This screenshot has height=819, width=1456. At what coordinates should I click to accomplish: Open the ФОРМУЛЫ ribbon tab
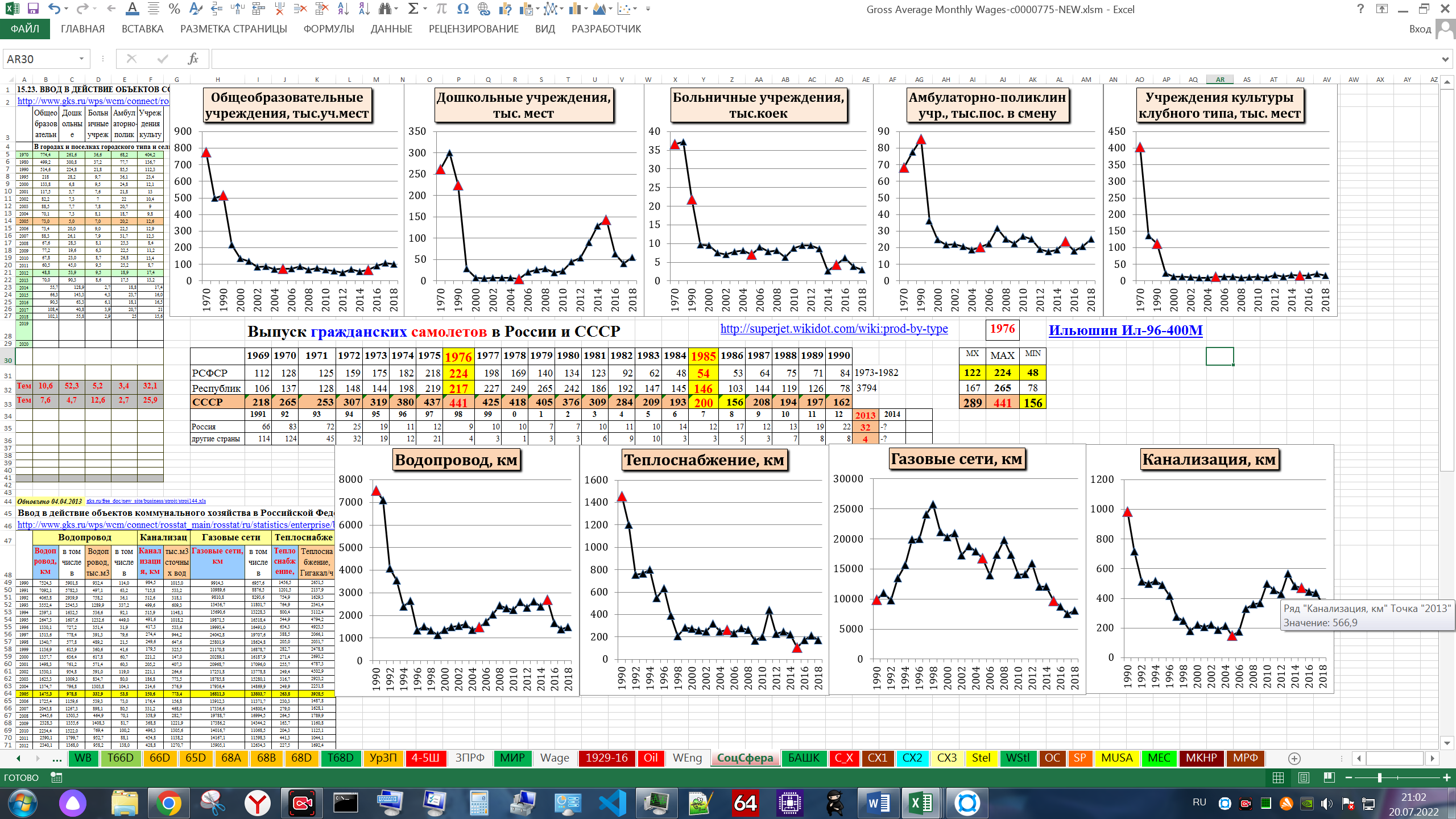coord(328,29)
